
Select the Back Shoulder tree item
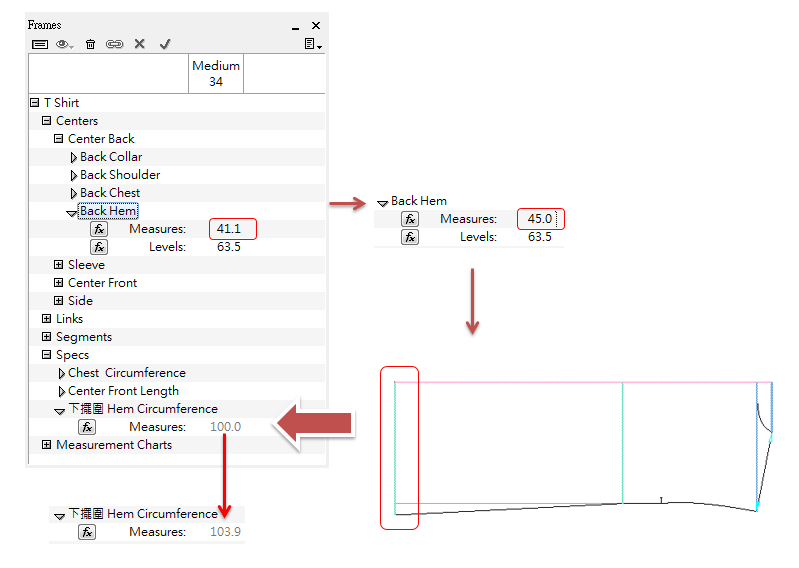point(120,175)
